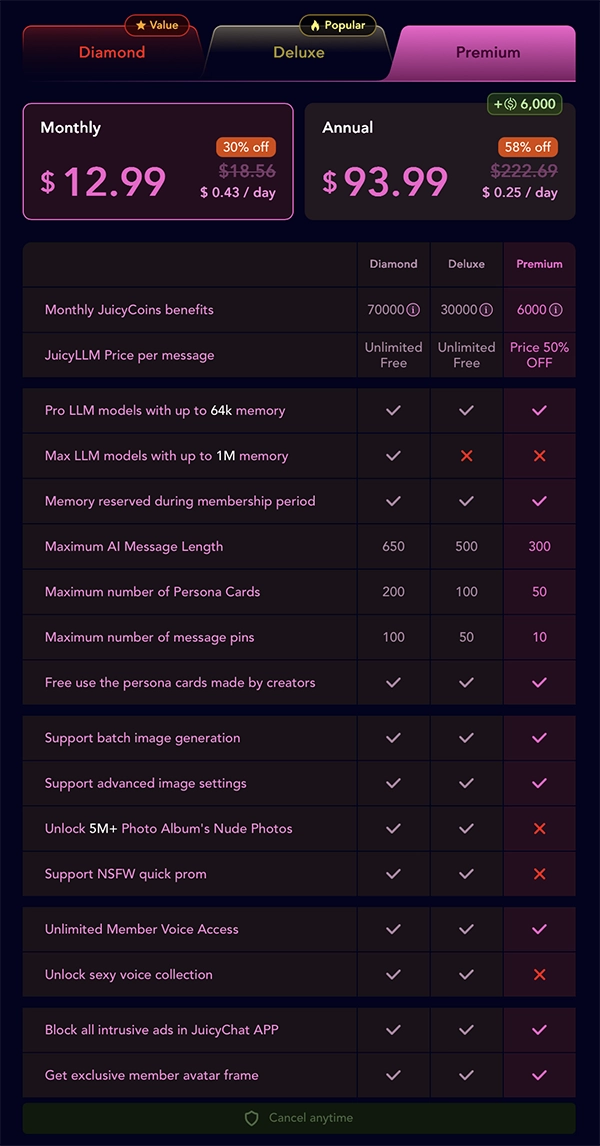Click Premium checkmark for Pro LLM models row
600x1146 pixels.
point(539,410)
